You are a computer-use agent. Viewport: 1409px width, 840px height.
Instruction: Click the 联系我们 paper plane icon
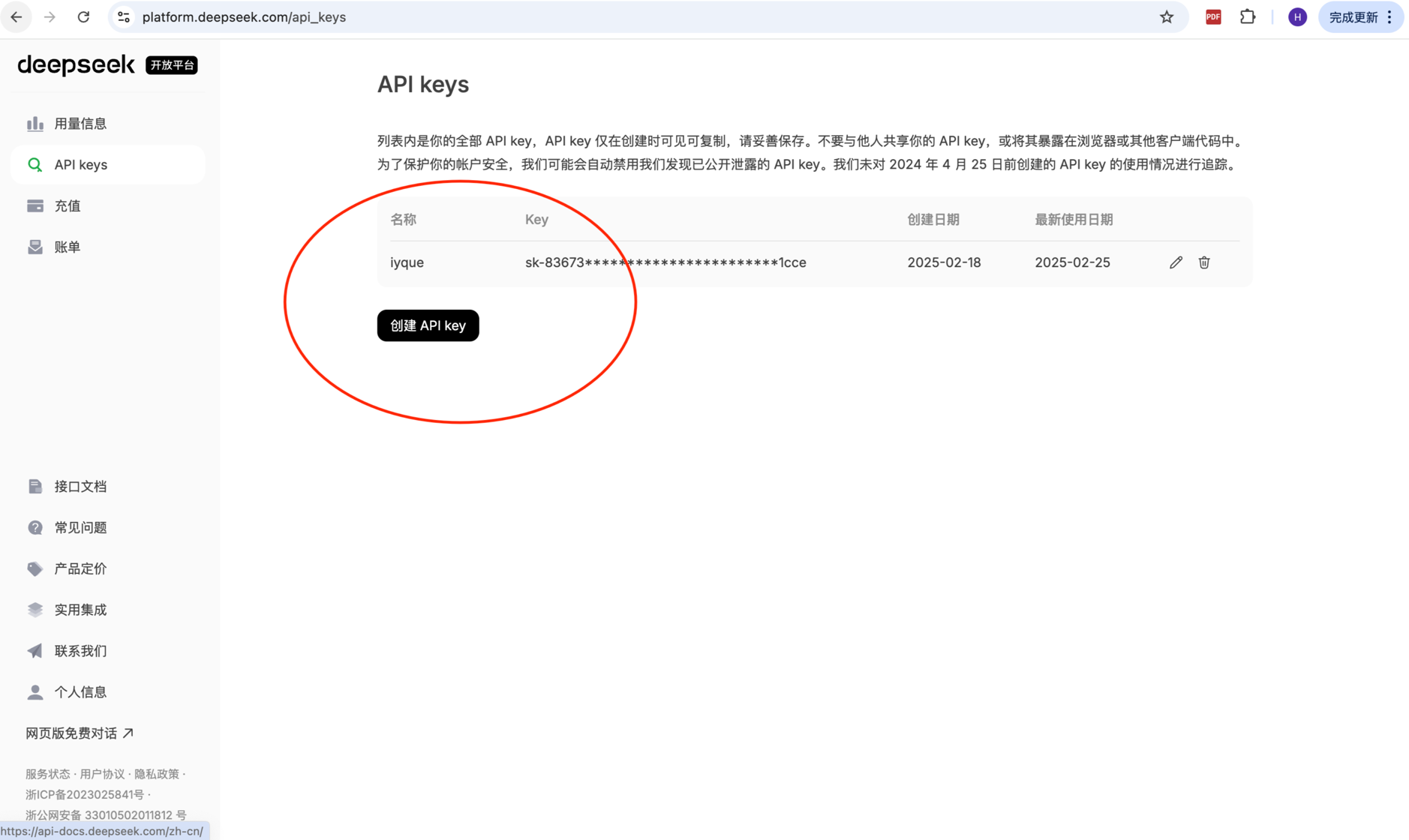tap(35, 651)
